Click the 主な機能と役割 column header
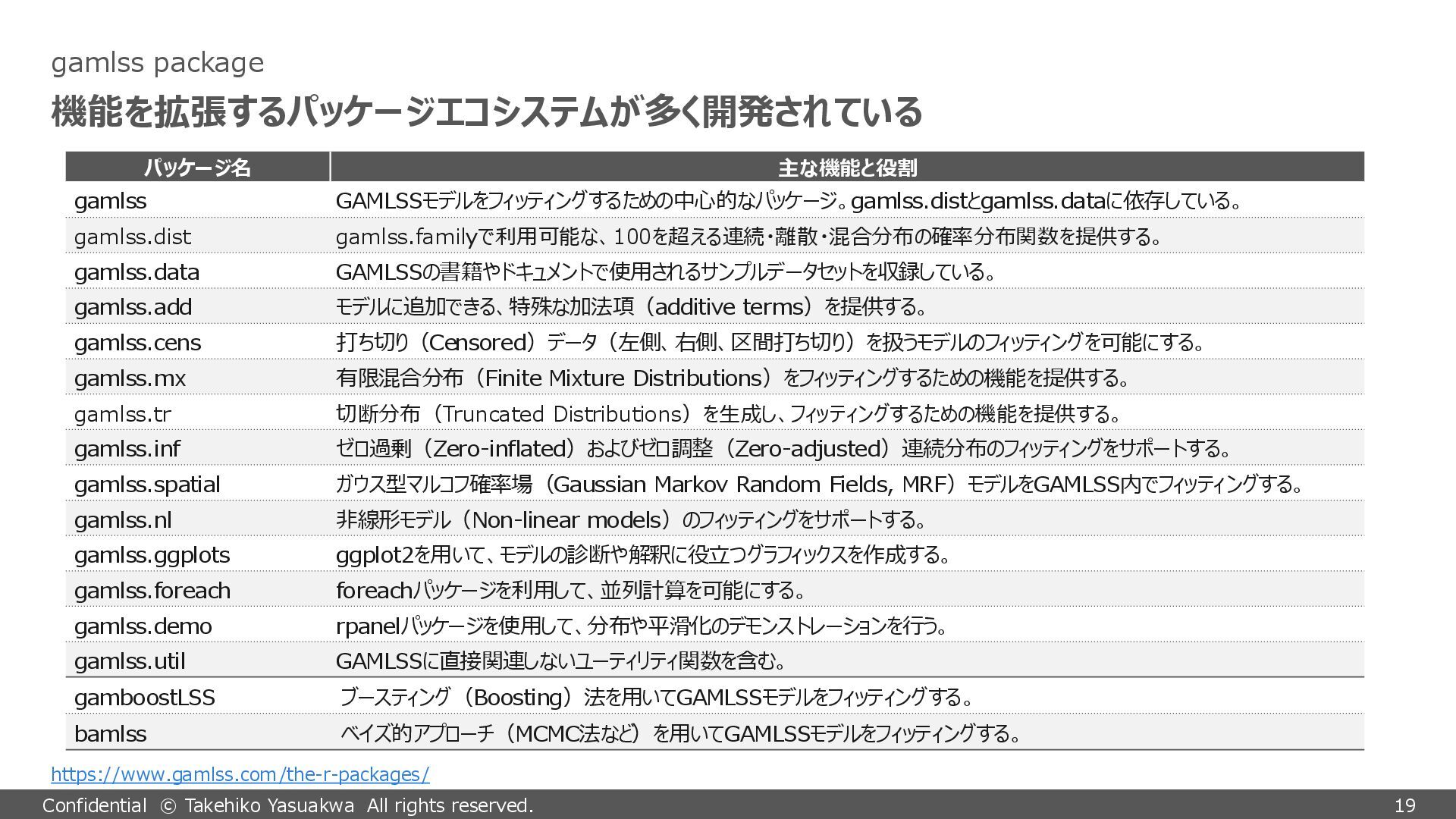Screen dimensions: 1456x819 click(x=847, y=168)
